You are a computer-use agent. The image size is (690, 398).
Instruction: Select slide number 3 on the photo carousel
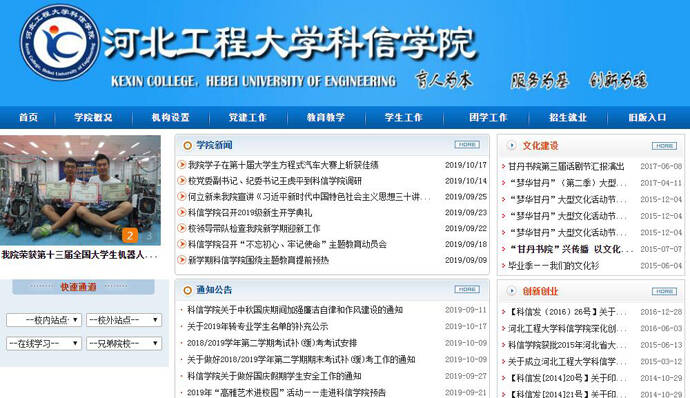[149, 236]
